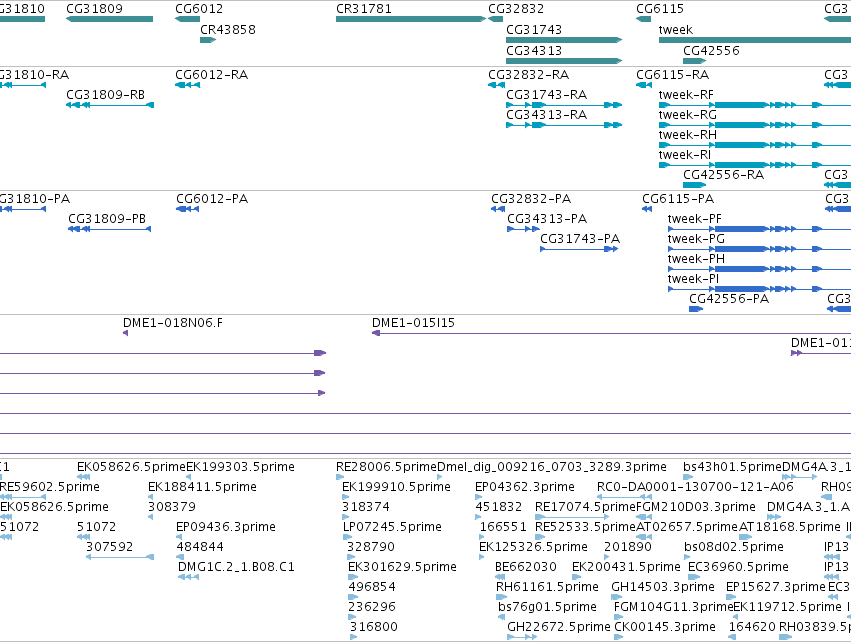Click the CG31809-PB protein glyph
Viewport: 851px width, 642px height.
pyautogui.click(x=109, y=229)
